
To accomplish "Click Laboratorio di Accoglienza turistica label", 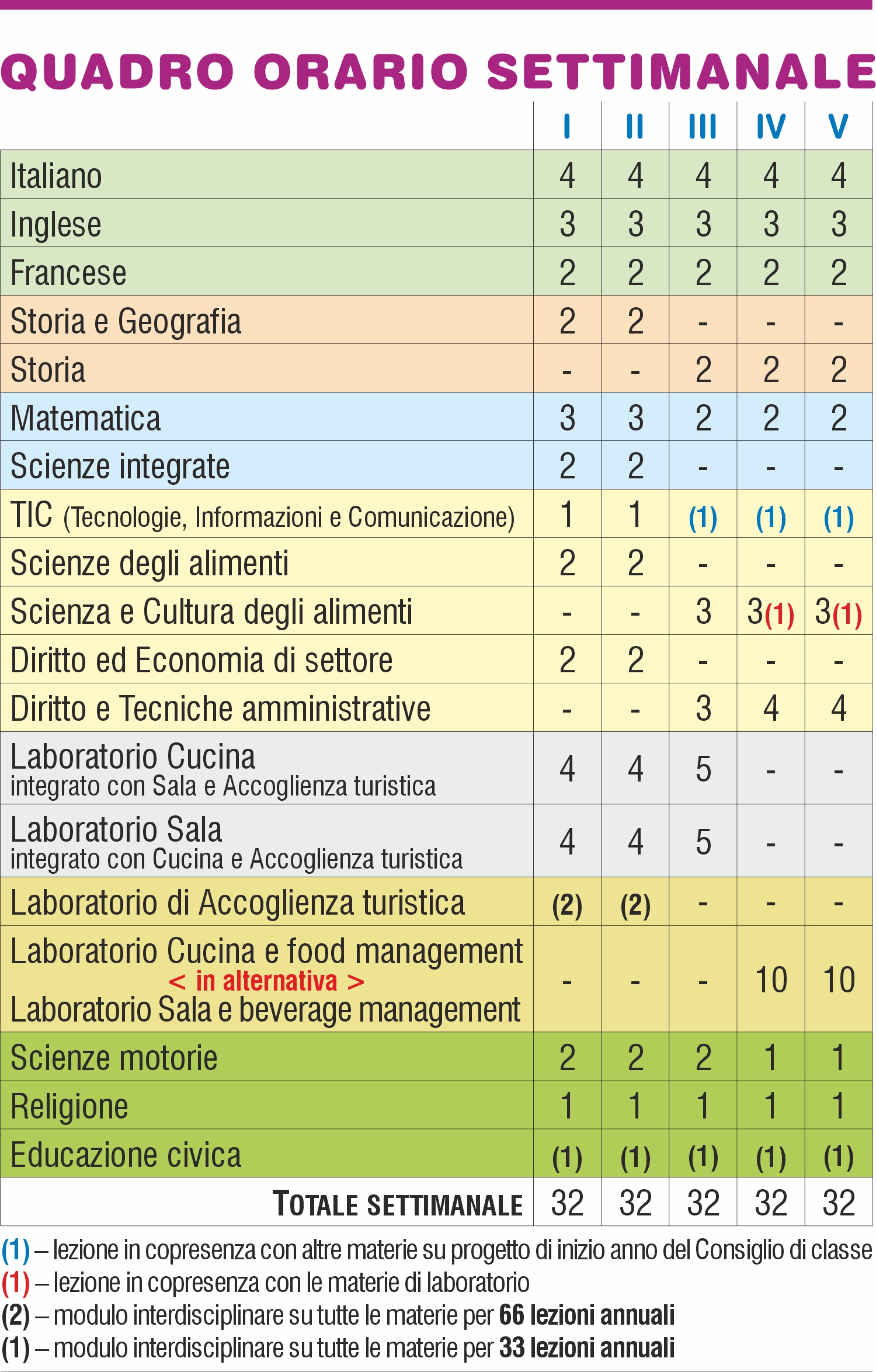I will (x=238, y=903).
